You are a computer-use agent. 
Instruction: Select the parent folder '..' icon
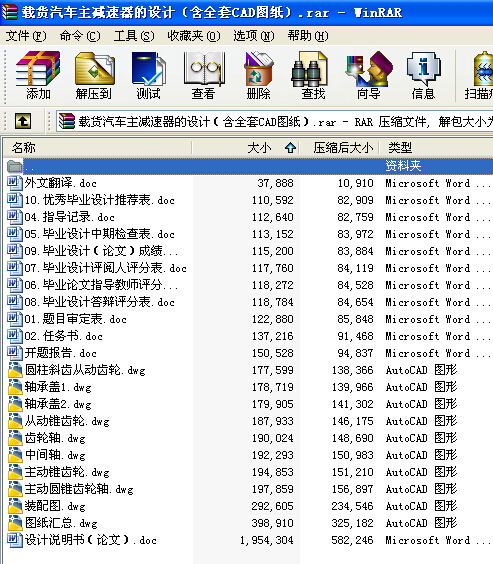(15, 166)
